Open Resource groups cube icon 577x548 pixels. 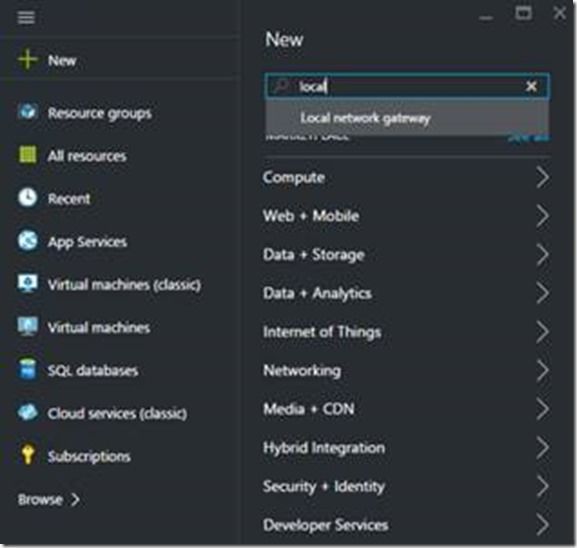coord(28,112)
